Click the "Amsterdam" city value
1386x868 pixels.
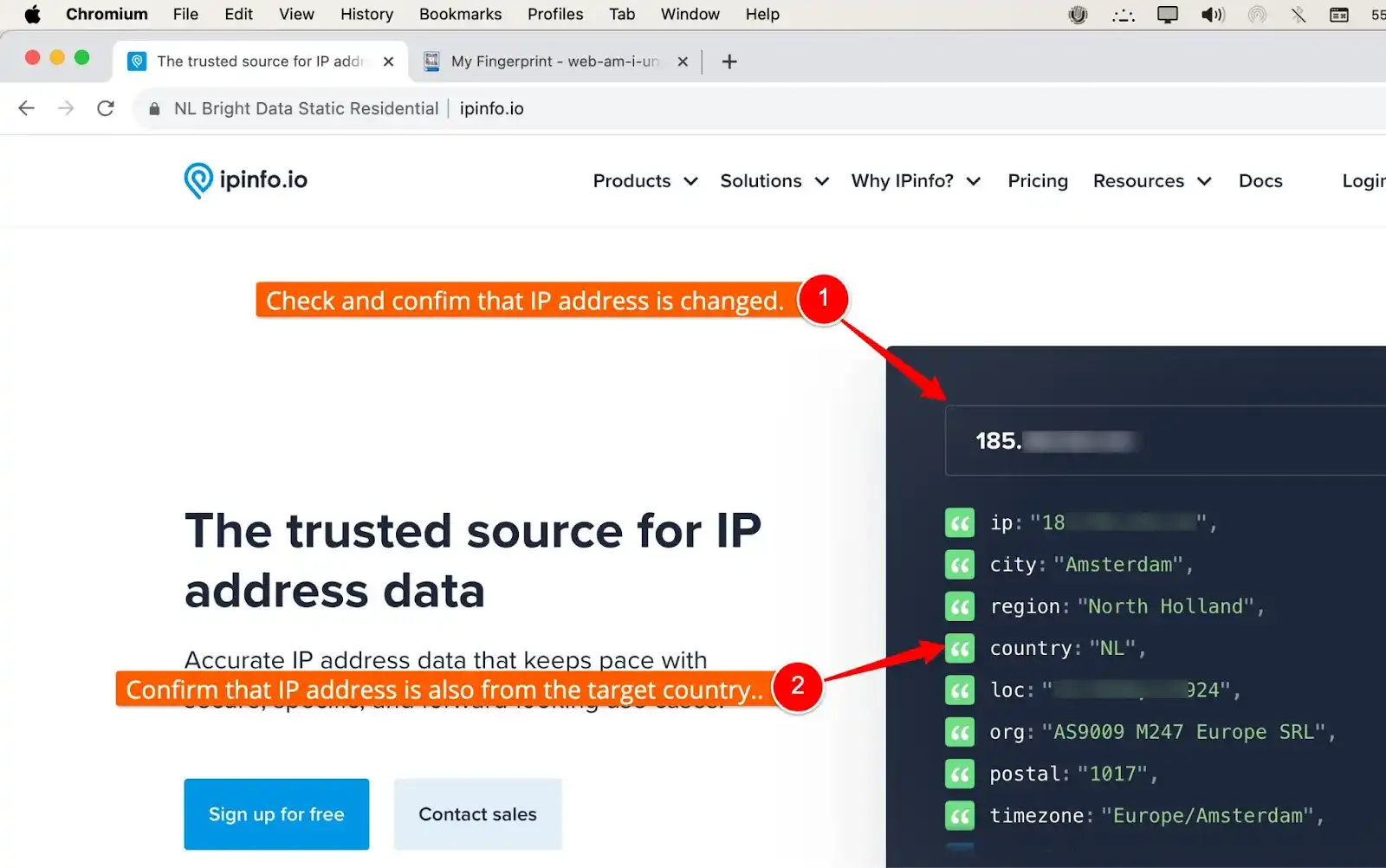[1118, 565]
